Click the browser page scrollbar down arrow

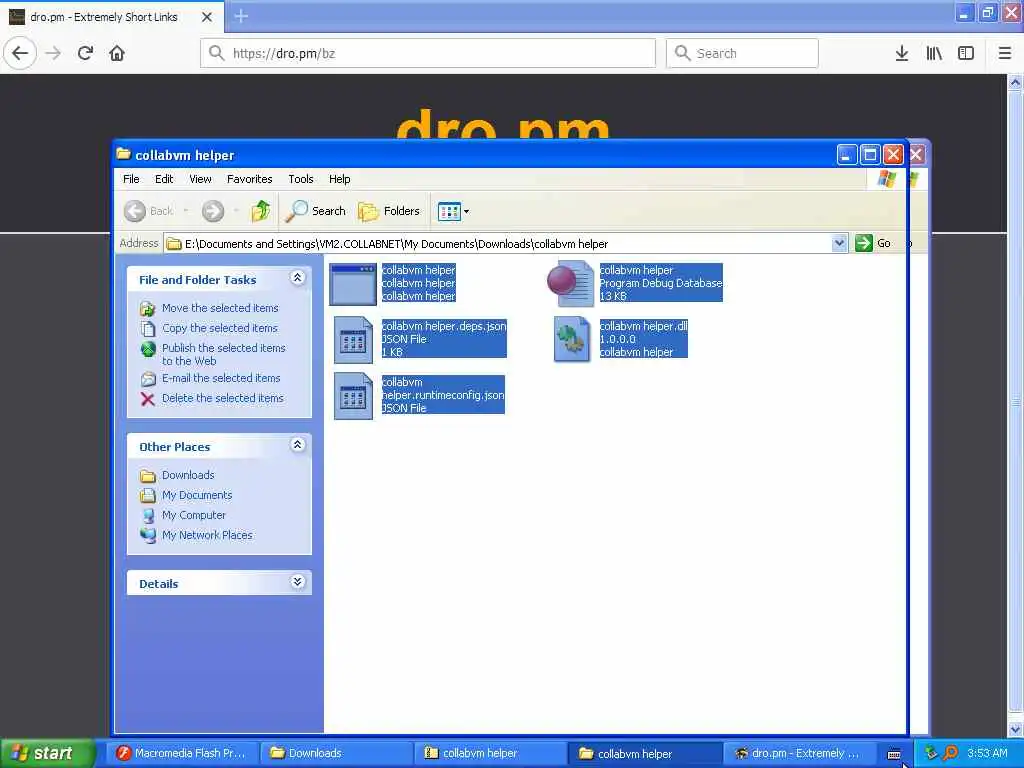(x=1015, y=729)
